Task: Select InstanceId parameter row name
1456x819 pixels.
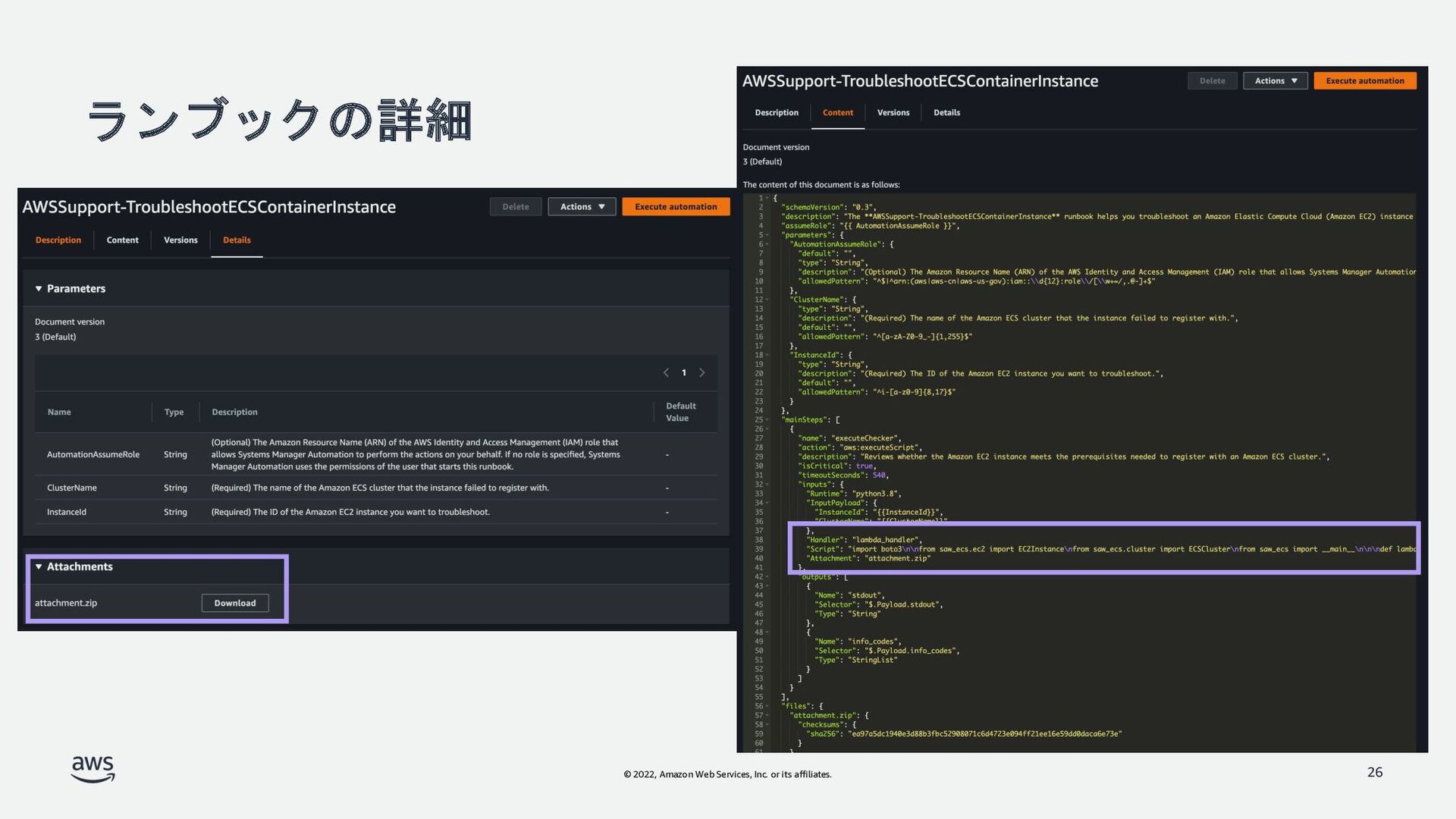Action: (x=67, y=512)
